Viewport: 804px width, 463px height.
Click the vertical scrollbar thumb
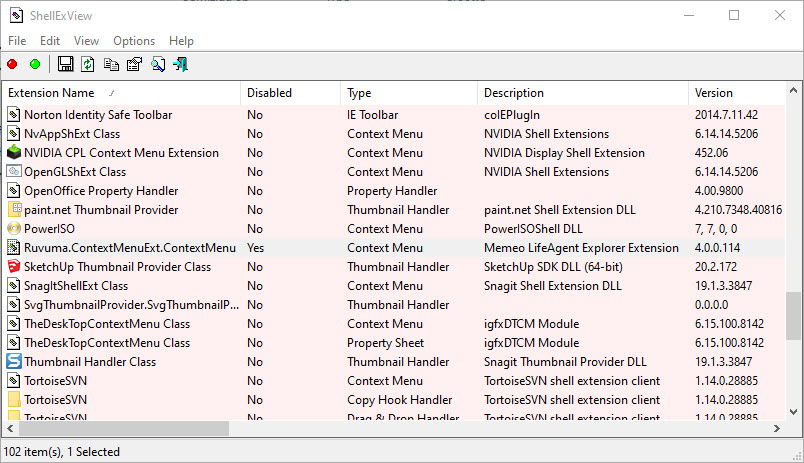[x=793, y=315]
